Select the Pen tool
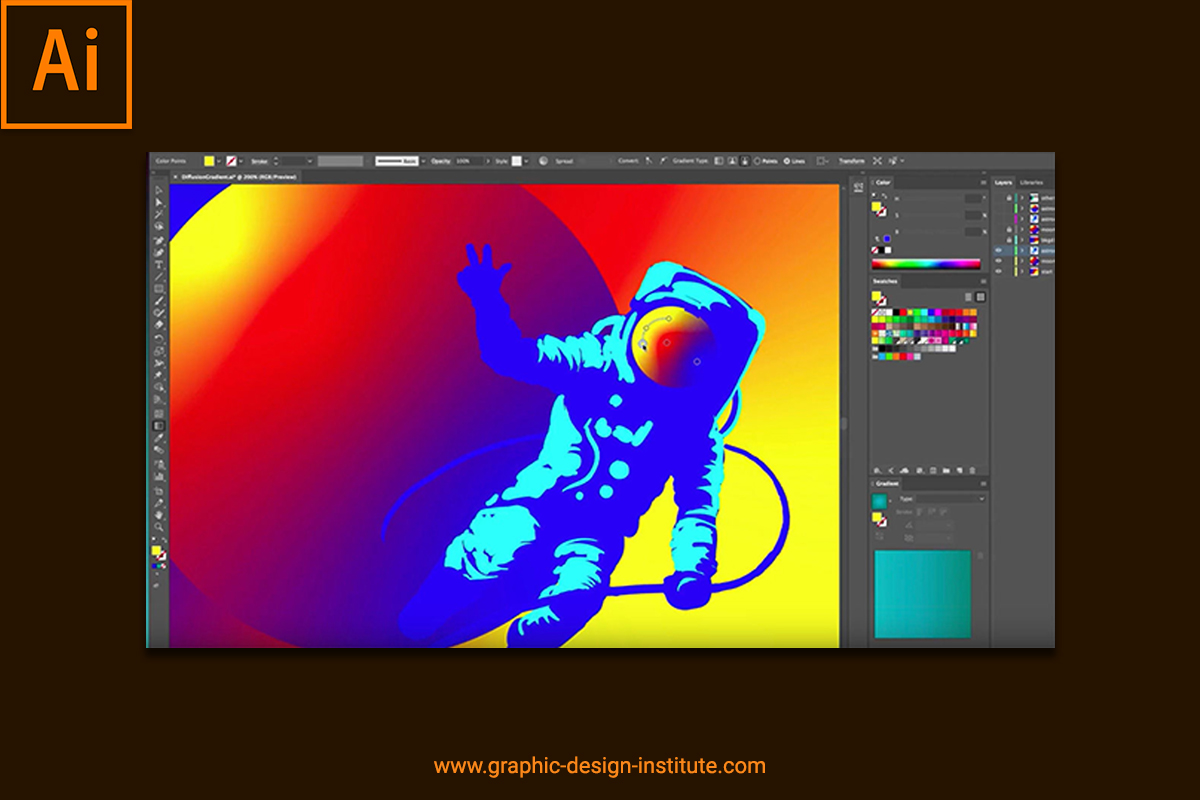 coord(159,240)
